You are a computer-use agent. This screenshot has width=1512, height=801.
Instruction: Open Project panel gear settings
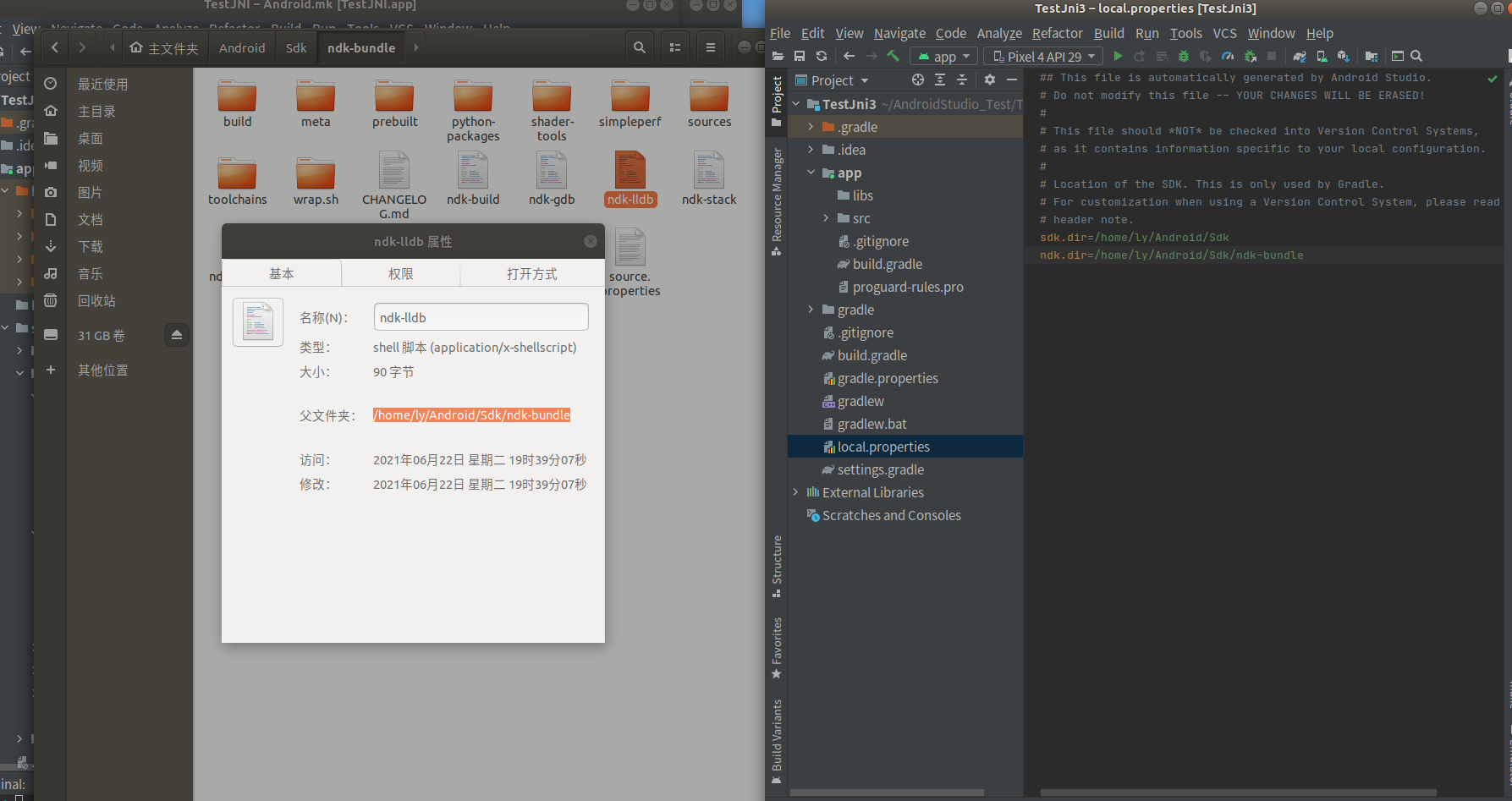click(x=990, y=80)
